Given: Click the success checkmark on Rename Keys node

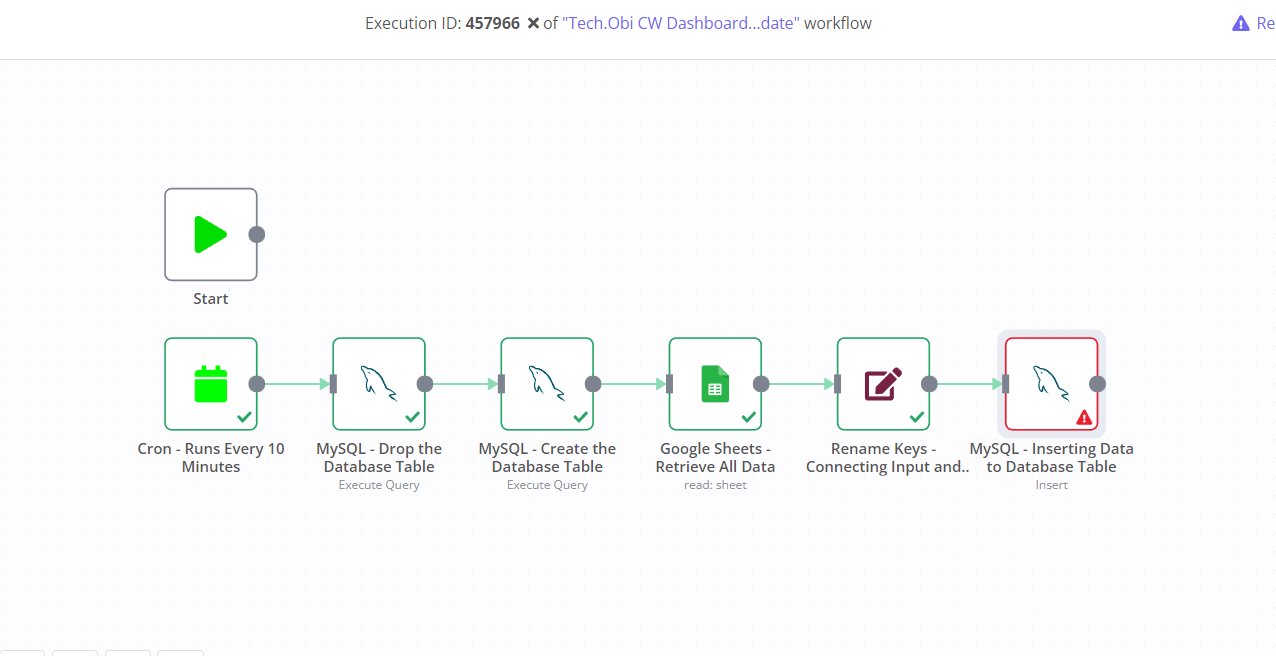Looking at the screenshot, I should pos(916,417).
